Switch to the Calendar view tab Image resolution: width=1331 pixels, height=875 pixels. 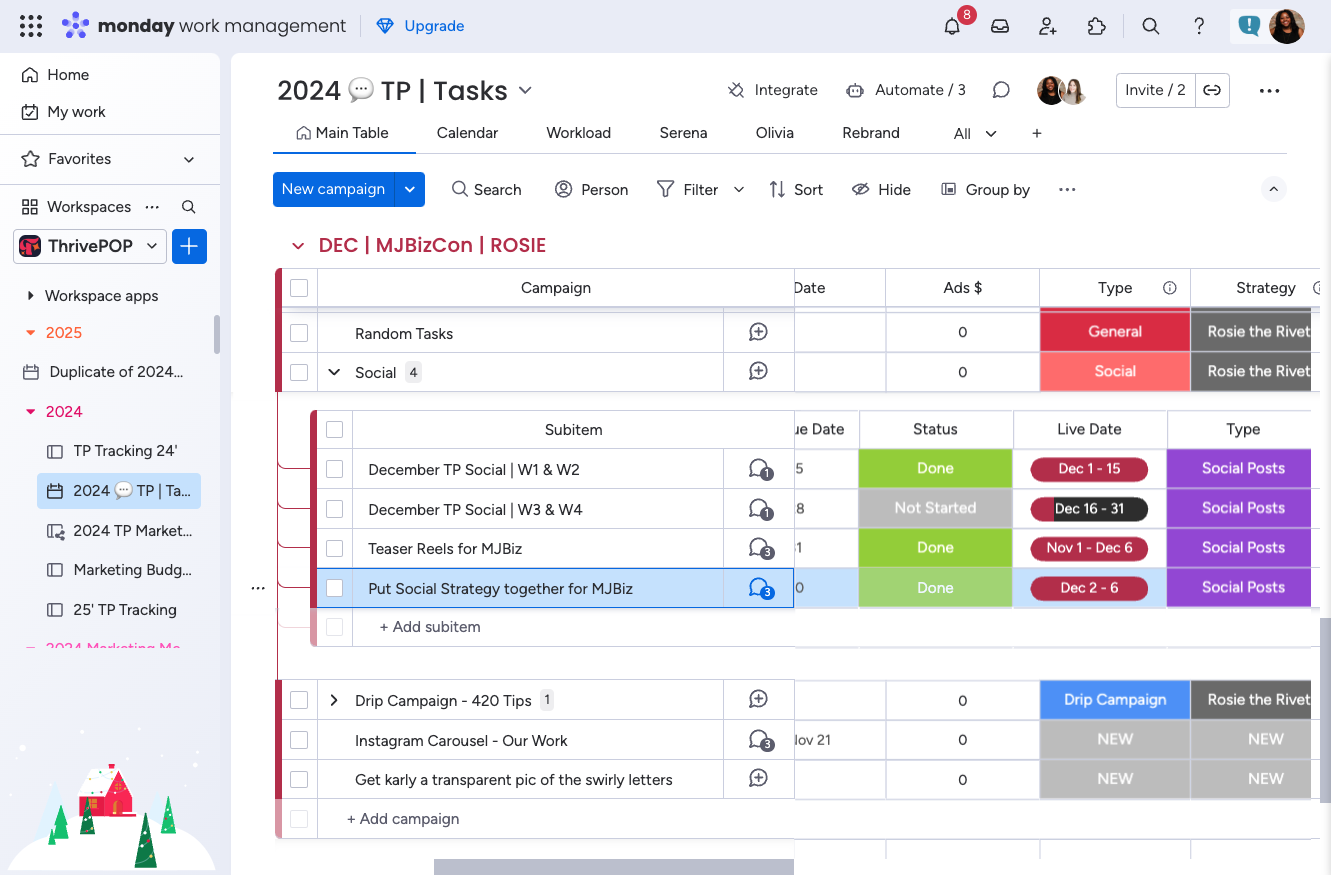tap(467, 133)
